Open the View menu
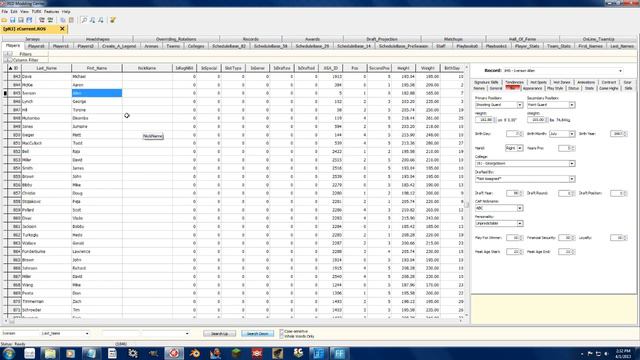Viewport: 640px width, 360px height. [x=24, y=11]
